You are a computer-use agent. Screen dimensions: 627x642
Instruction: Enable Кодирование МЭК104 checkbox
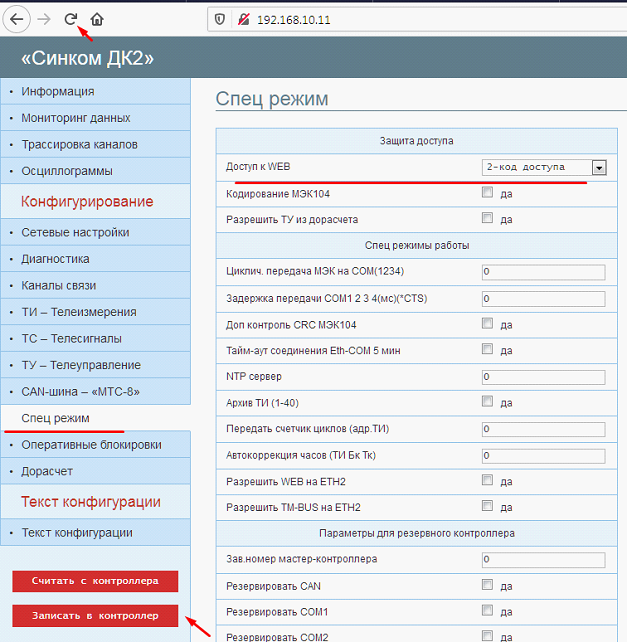pos(487,192)
